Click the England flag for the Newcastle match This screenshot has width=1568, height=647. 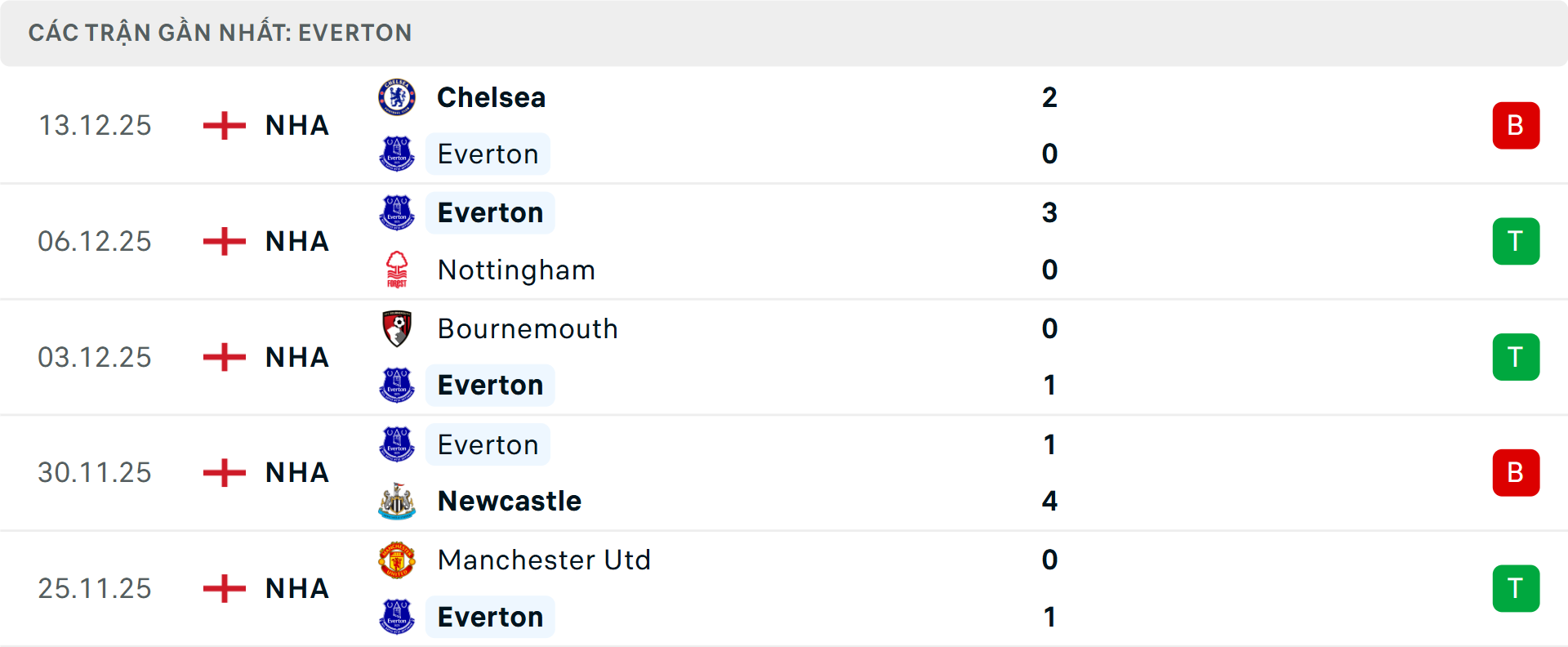pos(223,472)
